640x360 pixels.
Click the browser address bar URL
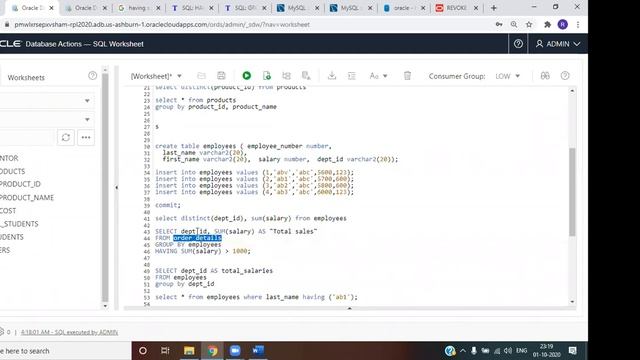(162, 24)
